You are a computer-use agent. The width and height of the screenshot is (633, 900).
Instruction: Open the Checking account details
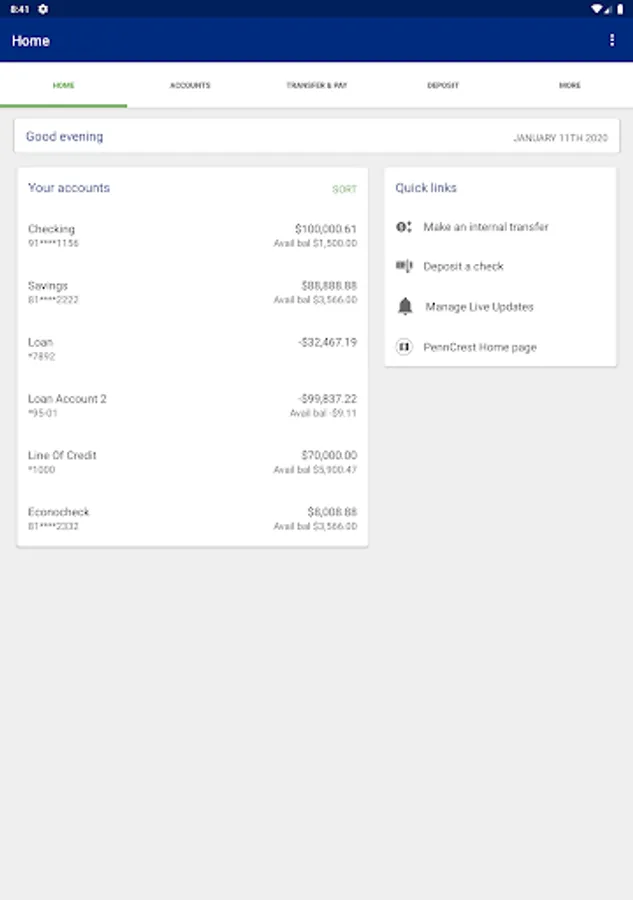pos(192,235)
